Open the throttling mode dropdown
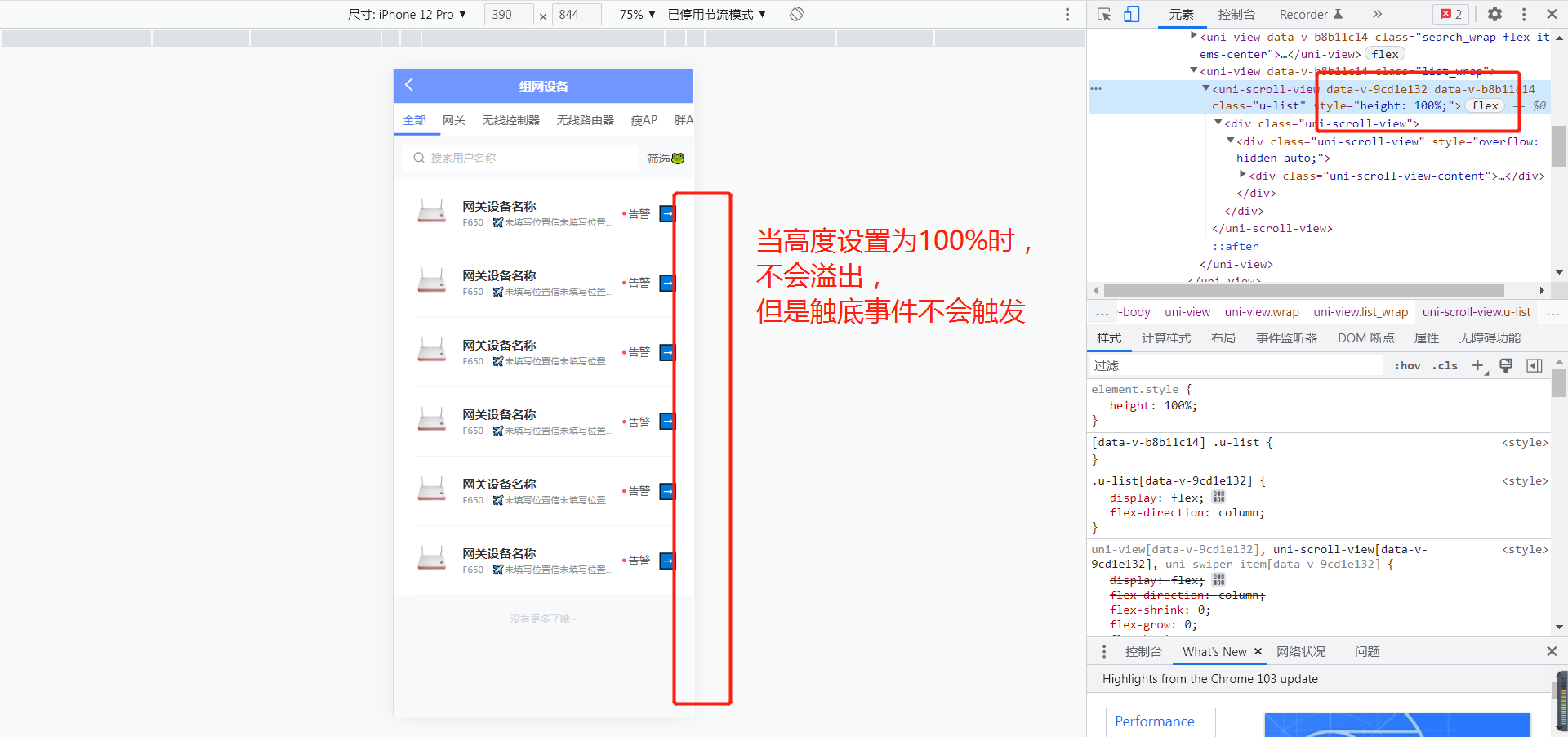The image size is (1568, 737). [x=718, y=14]
